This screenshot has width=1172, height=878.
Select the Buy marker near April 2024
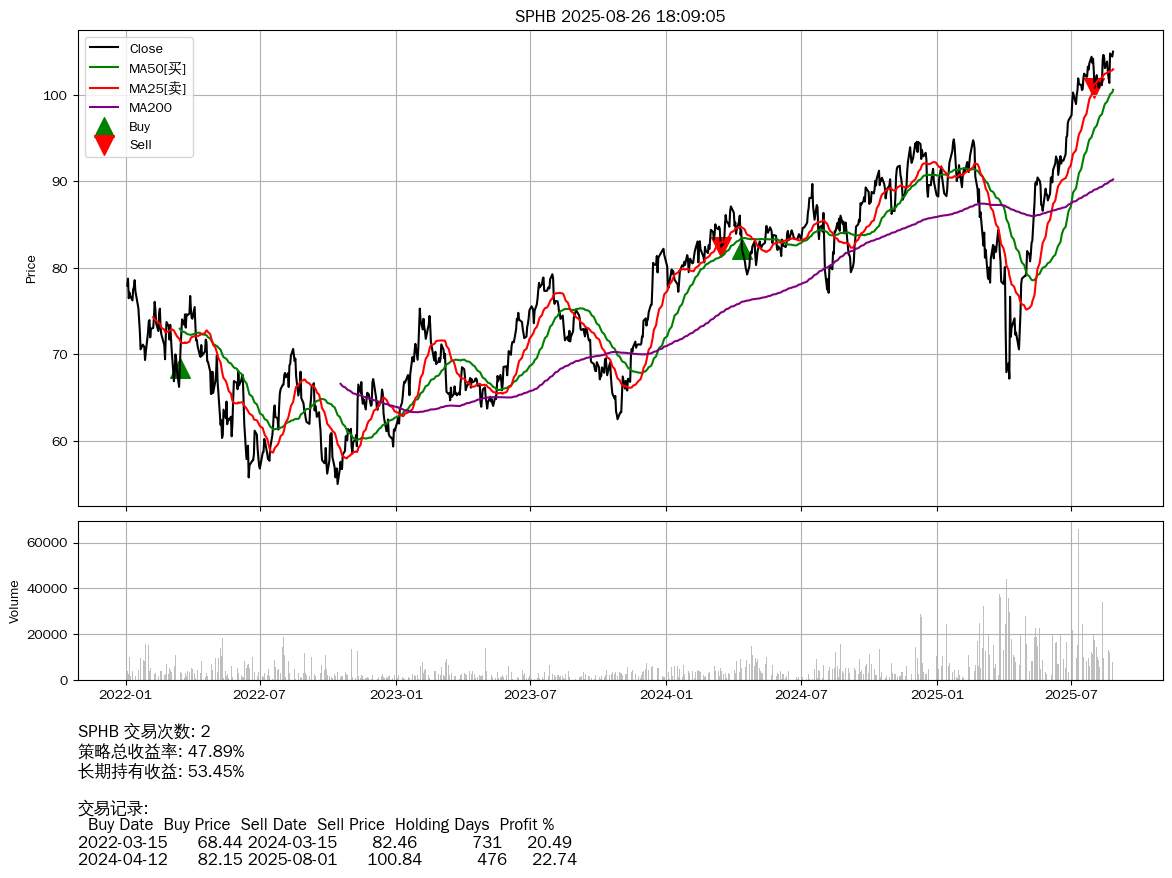pos(741,249)
